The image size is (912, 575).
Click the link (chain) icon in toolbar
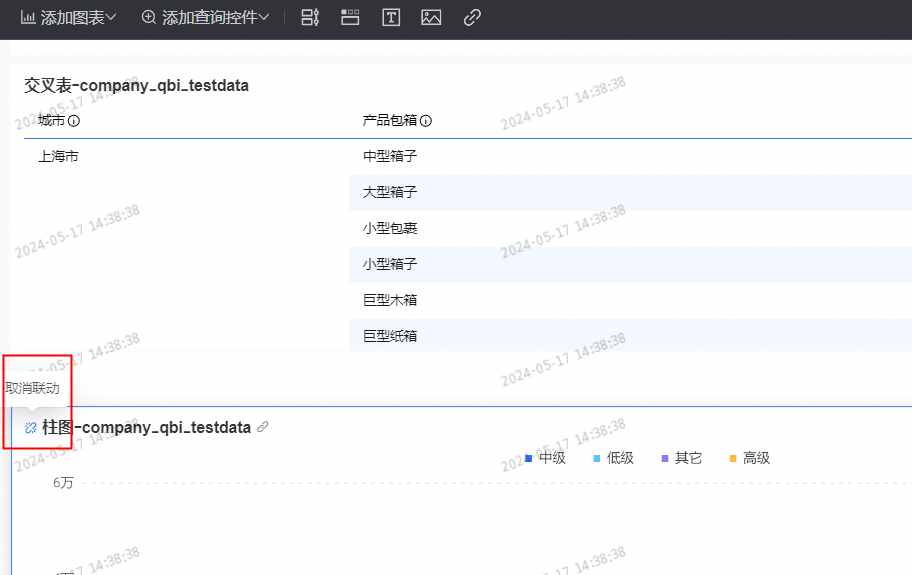point(472,17)
